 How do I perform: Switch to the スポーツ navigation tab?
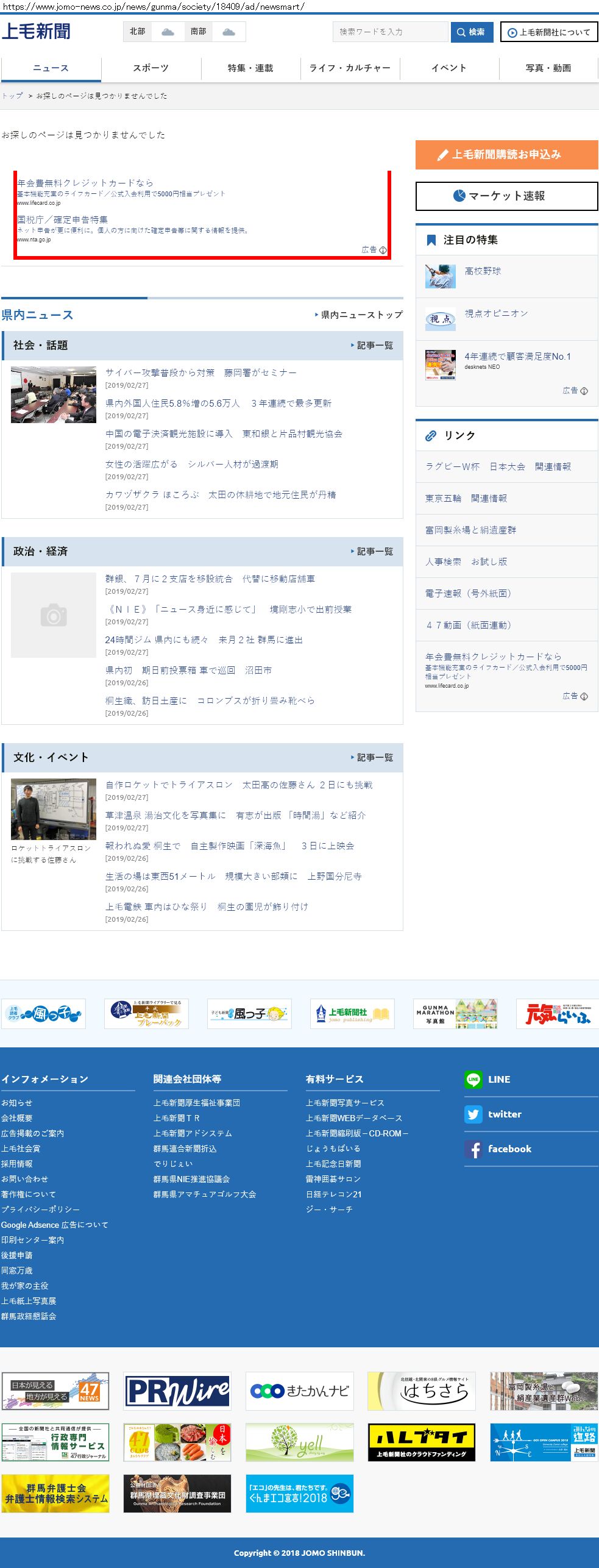coord(151,68)
